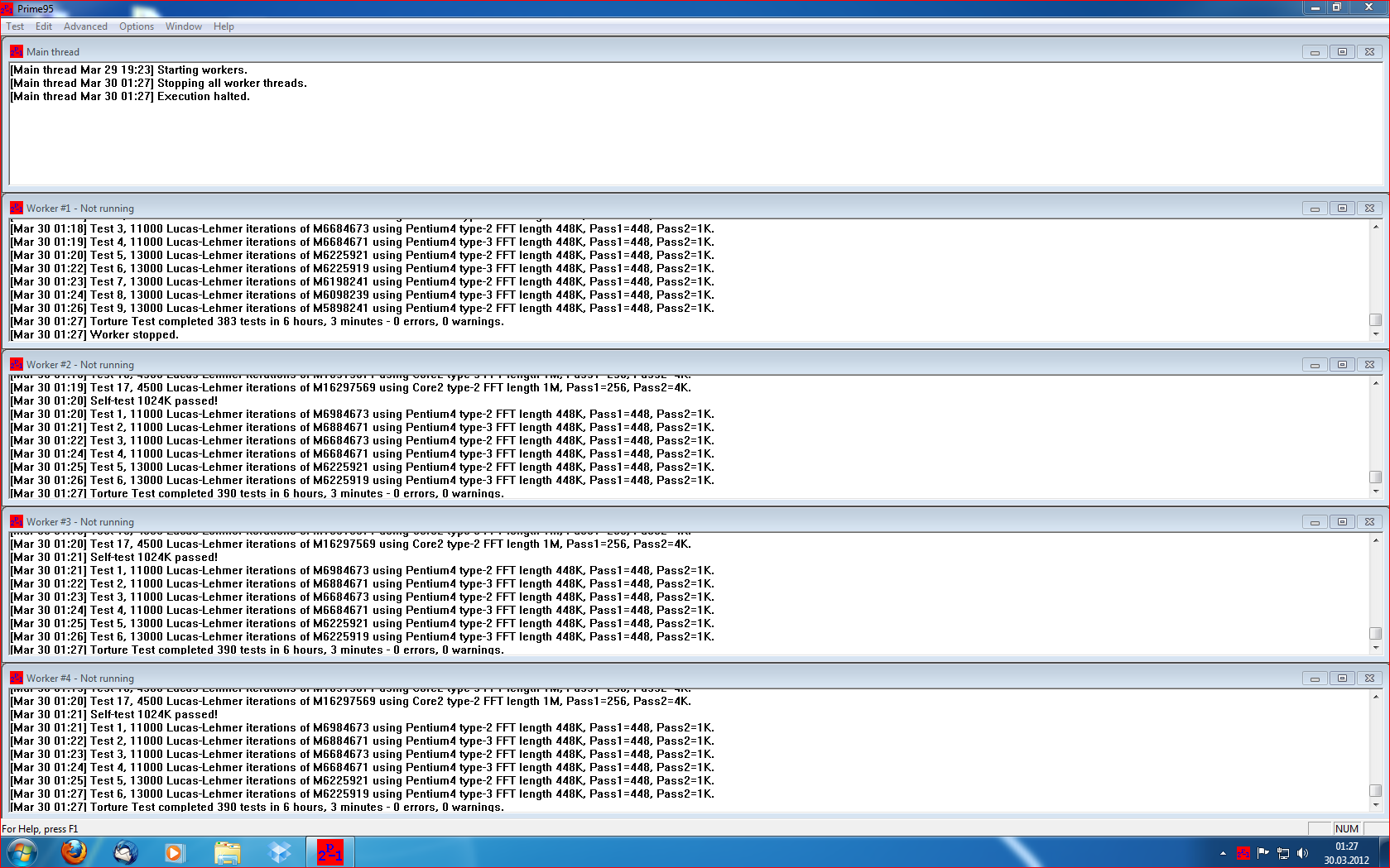
Task: Click Worker #4 'Self-test 1024K passed!' line
Action: (113, 715)
